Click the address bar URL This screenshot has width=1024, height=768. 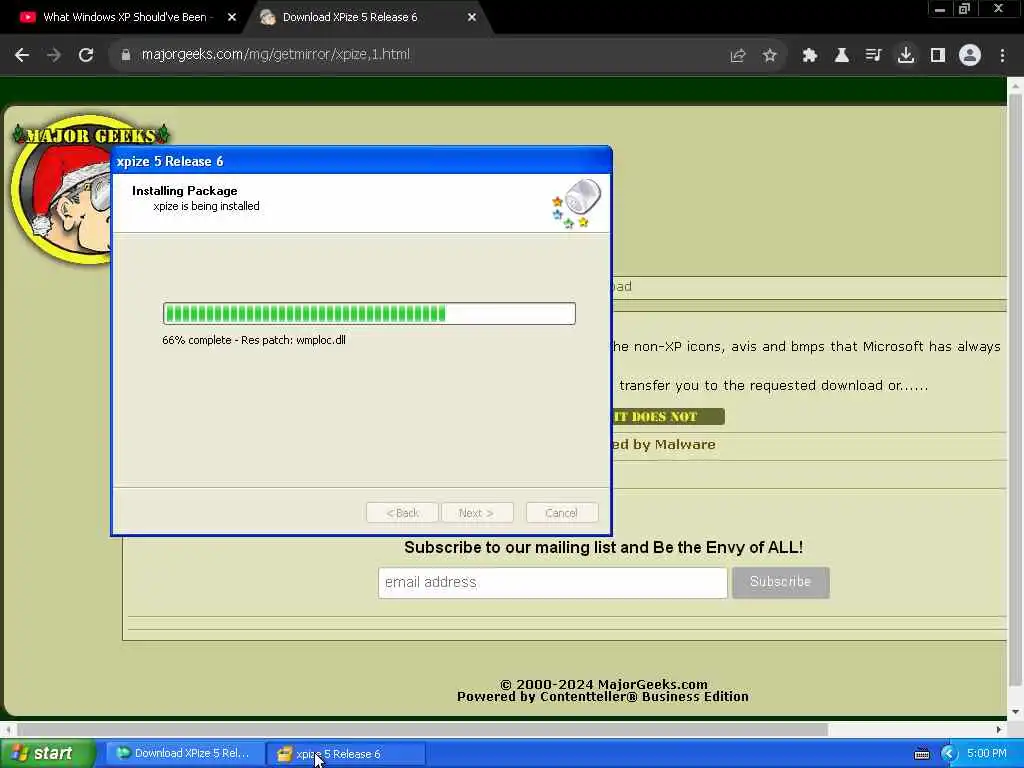276,55
